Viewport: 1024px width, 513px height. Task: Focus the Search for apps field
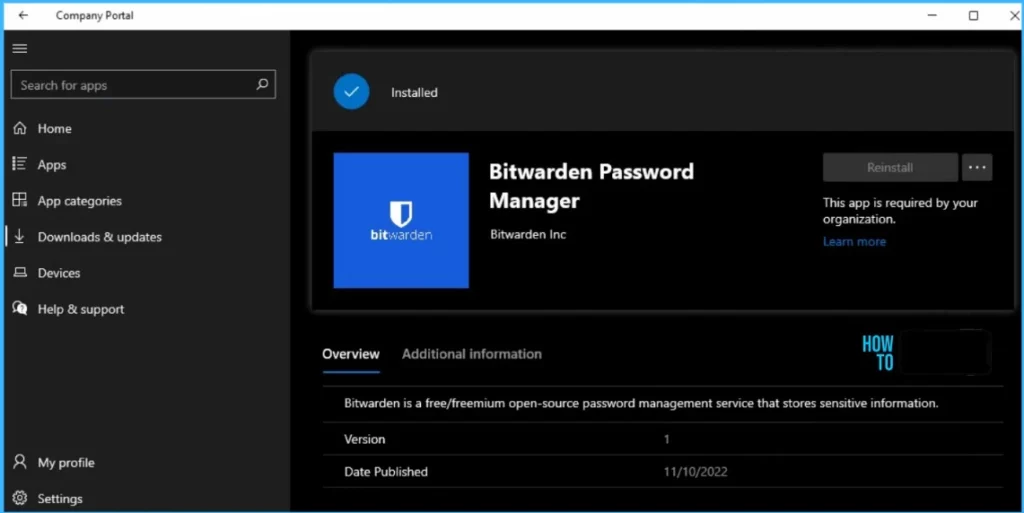(143, 84)
